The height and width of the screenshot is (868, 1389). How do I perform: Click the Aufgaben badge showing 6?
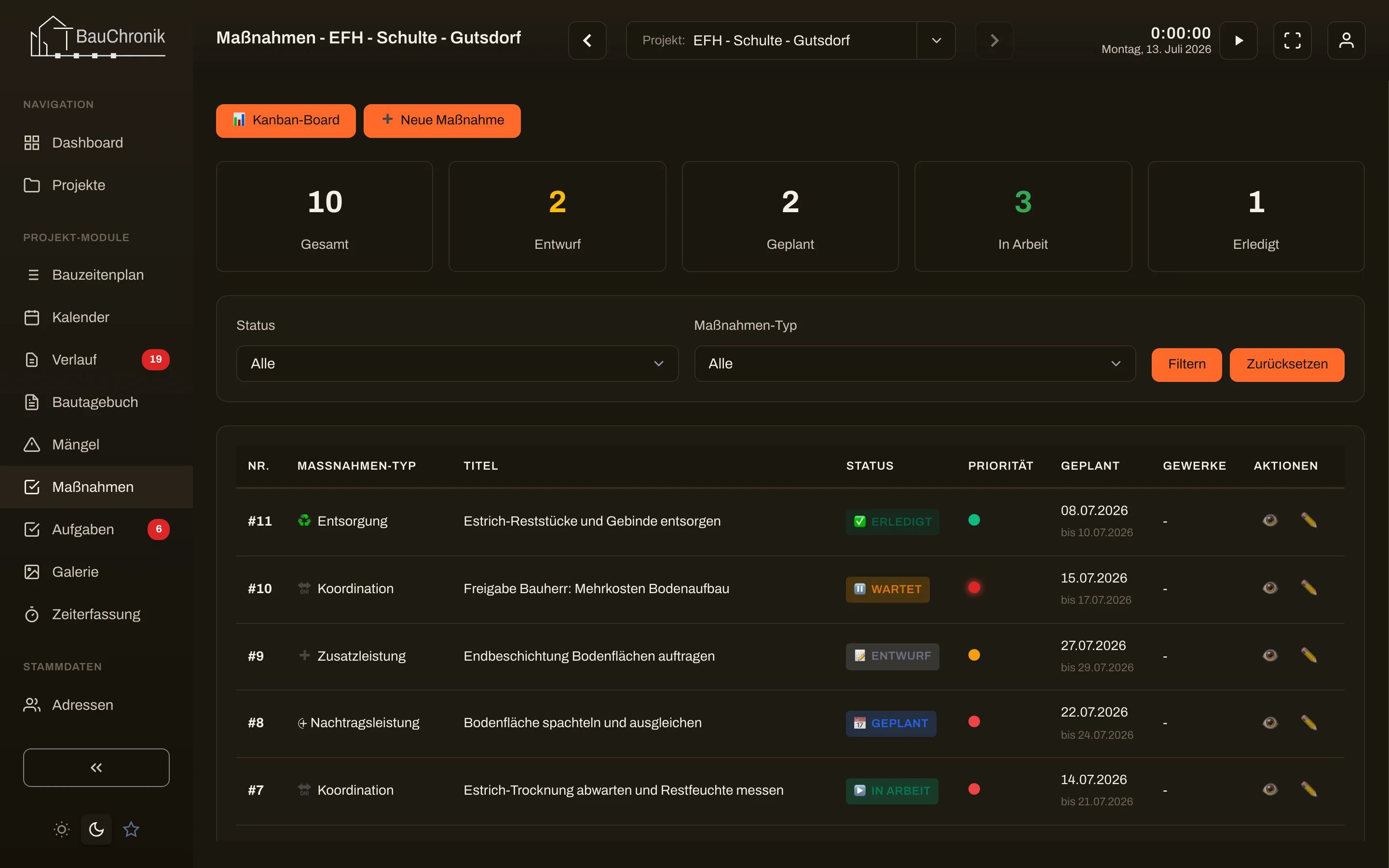click(x=158, y=529)
